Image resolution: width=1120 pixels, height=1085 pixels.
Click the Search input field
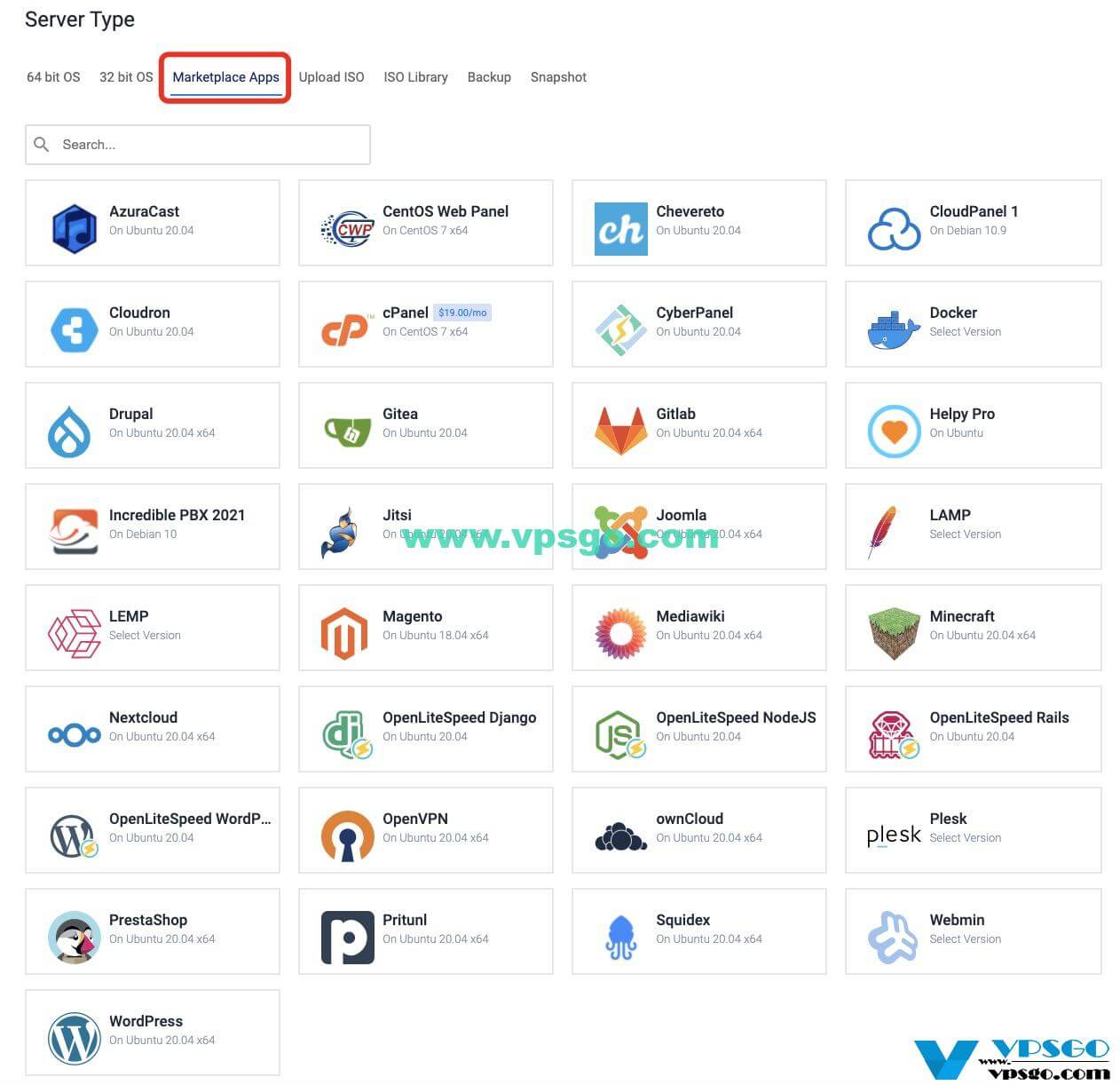pos(198,144)
